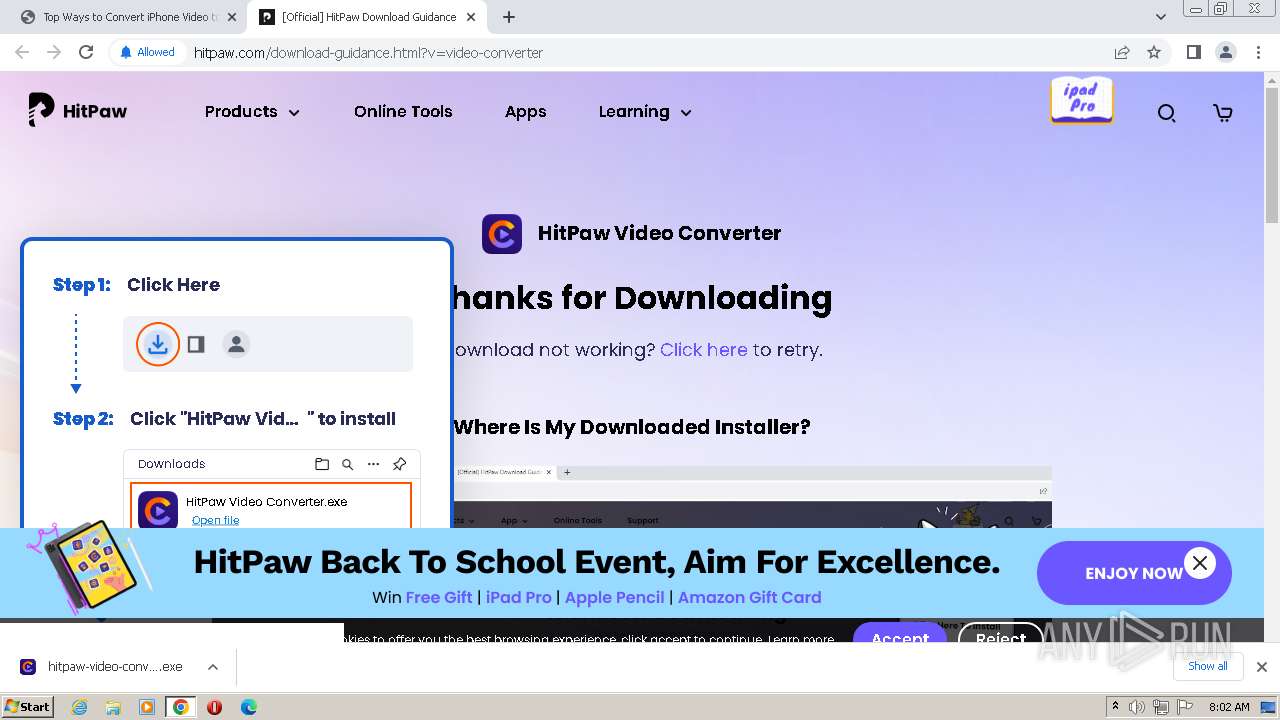Open the shopping cart icon
This screenshot has width=1280, height=720.
coord(1222,113)
